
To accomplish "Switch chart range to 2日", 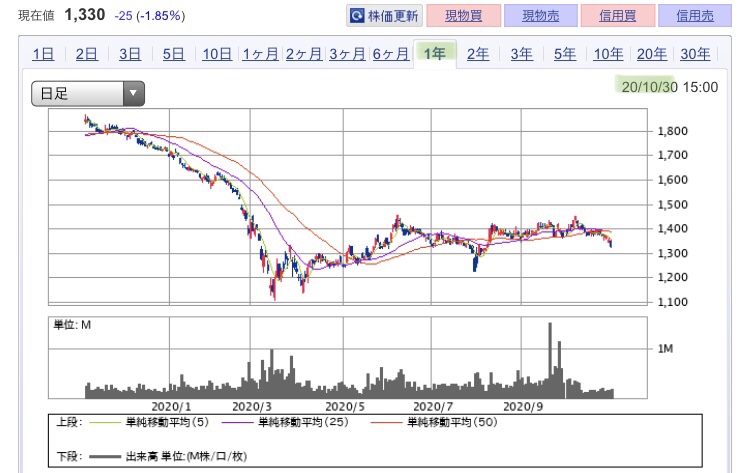I will pyautogui.click(x=87, y=54).
